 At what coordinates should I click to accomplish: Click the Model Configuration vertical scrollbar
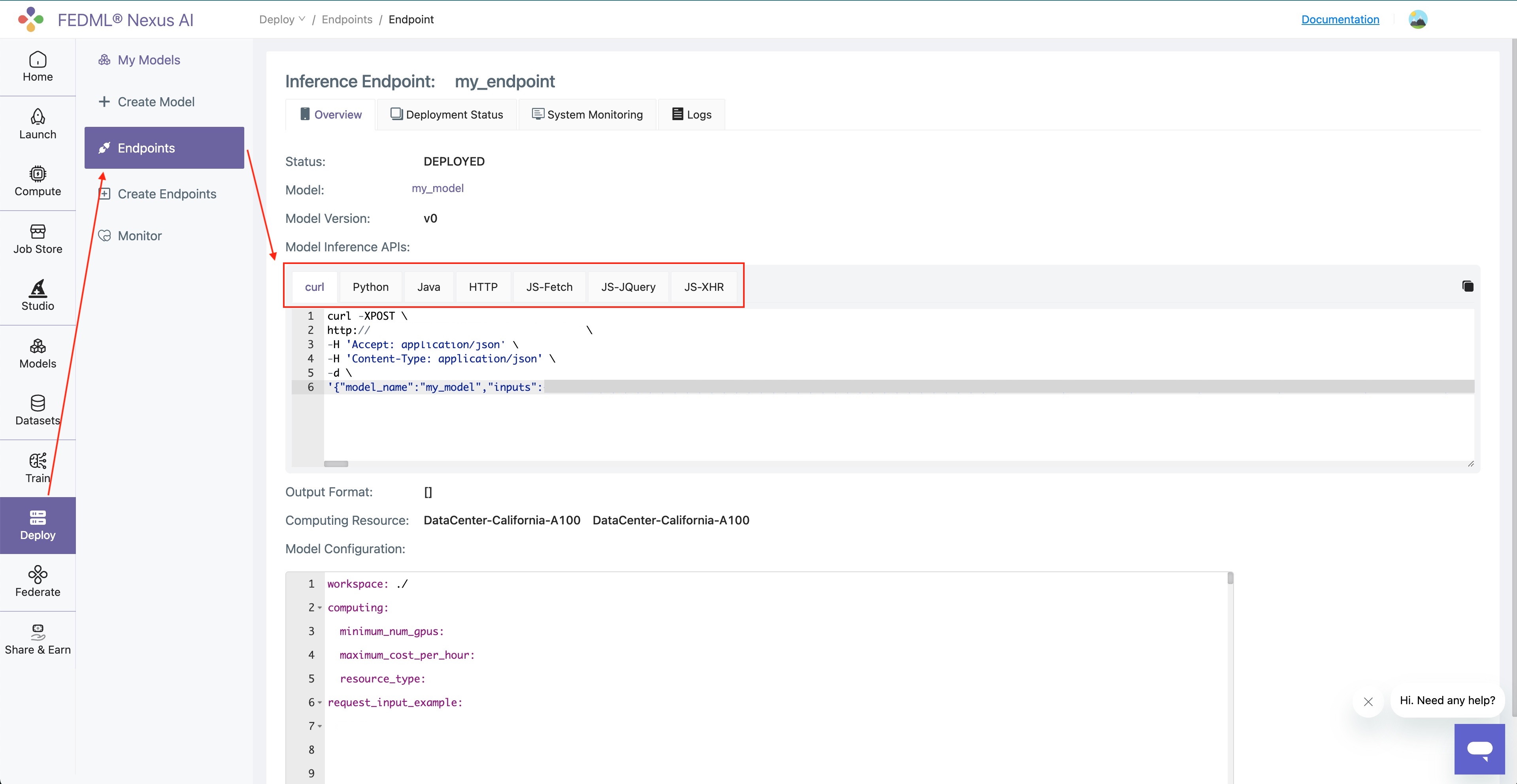coord(1230,579)
